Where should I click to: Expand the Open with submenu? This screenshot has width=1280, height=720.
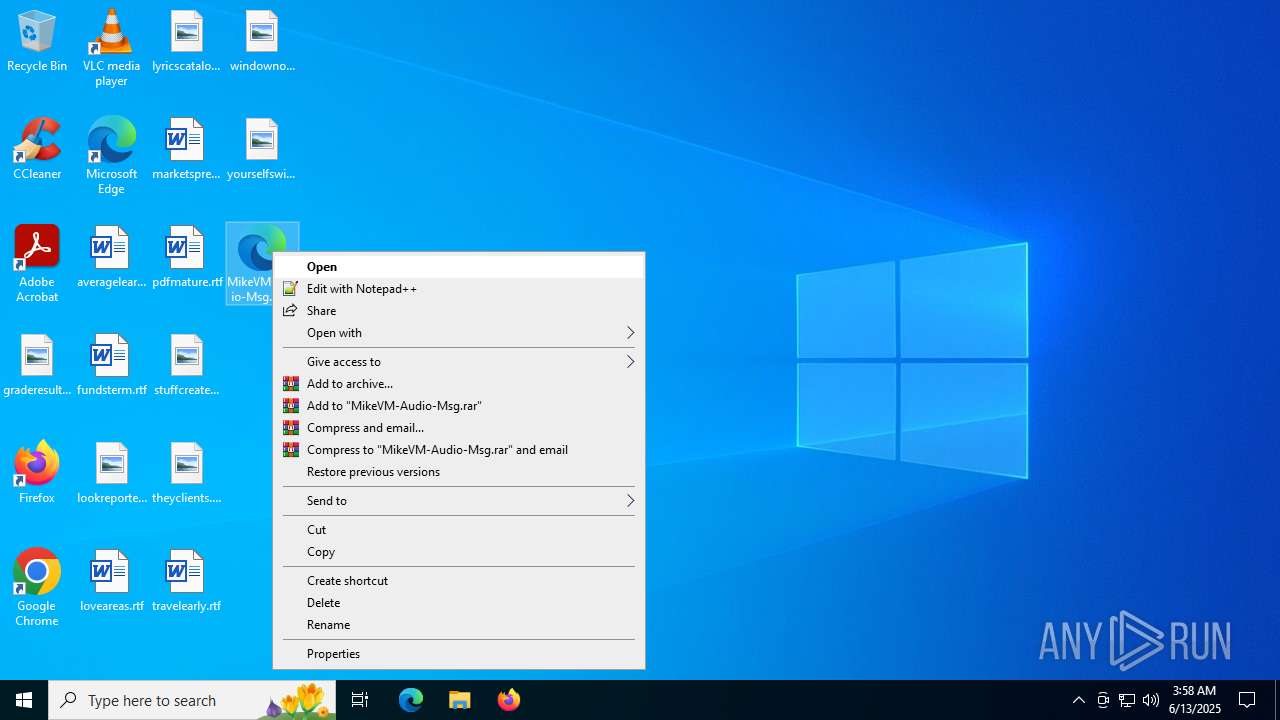pyautogui.click(x=459, y=333)
